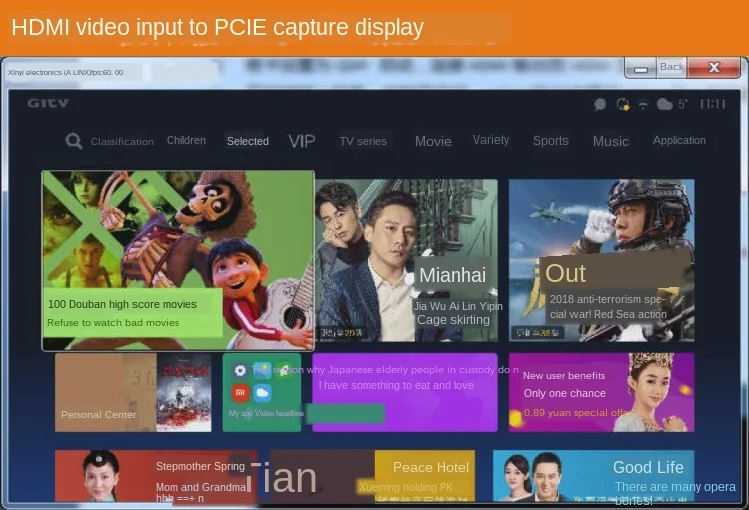Image resolution: width=749 pixels, height=510 pixels.
Task: Go to the TV series tab
Action: pyautogui.click(x=364, y=141)
